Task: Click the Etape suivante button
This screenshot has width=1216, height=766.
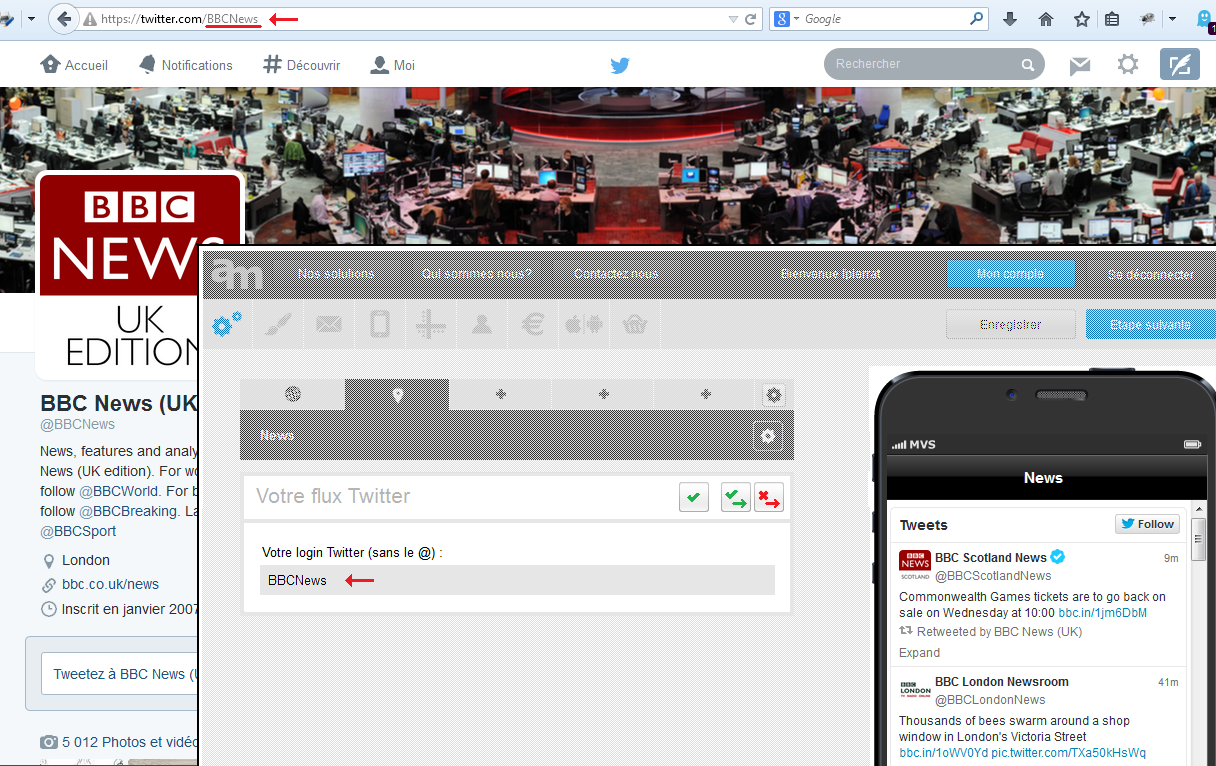Action: pos(1149,325)
